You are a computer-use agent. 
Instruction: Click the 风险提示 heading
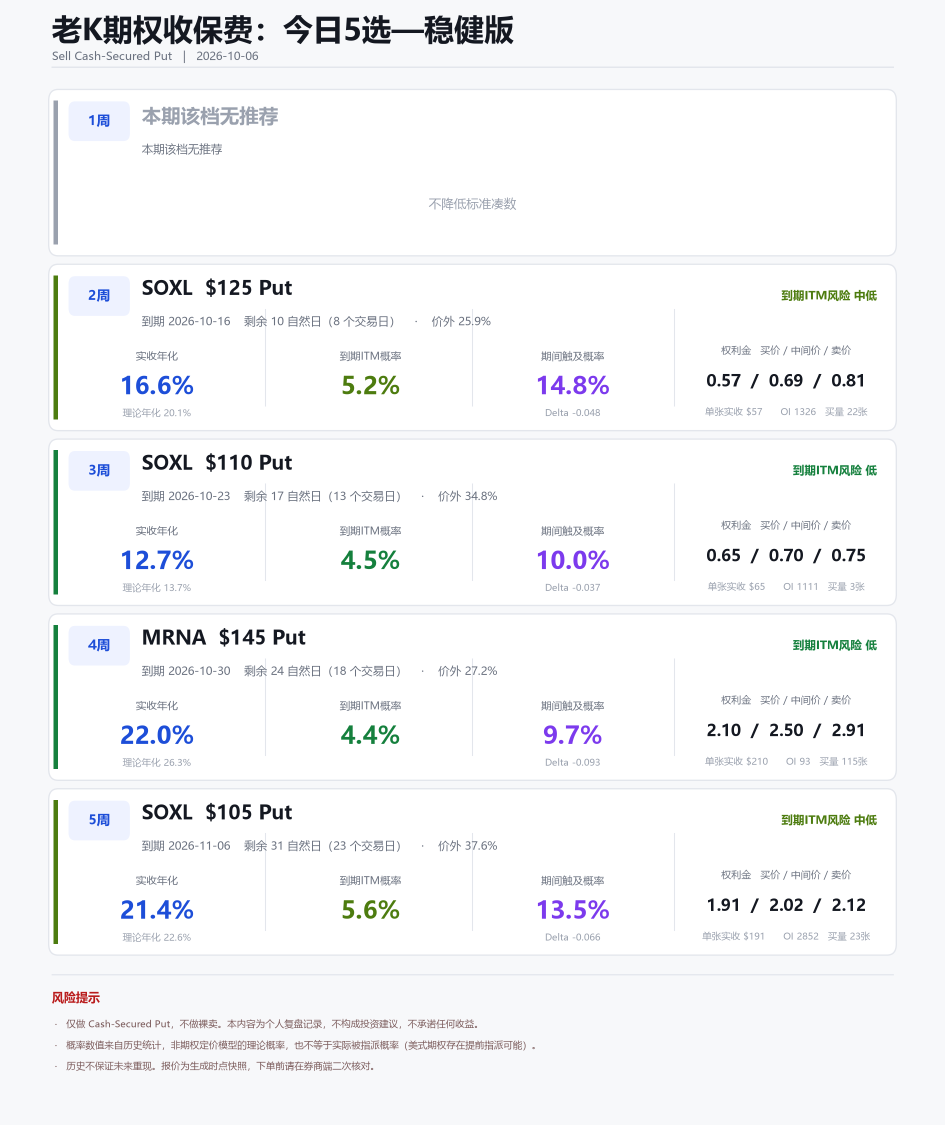[75, 998]
